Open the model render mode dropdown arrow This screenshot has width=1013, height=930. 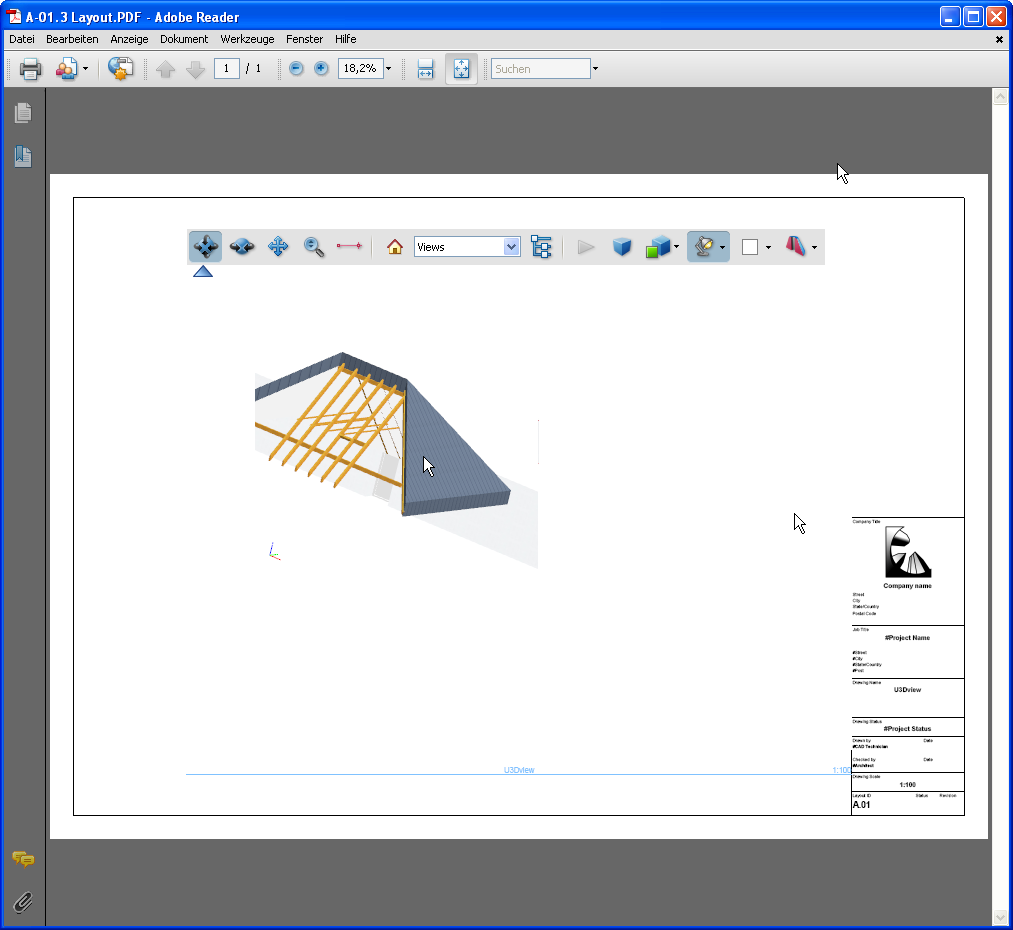click(x=674, y=246)
